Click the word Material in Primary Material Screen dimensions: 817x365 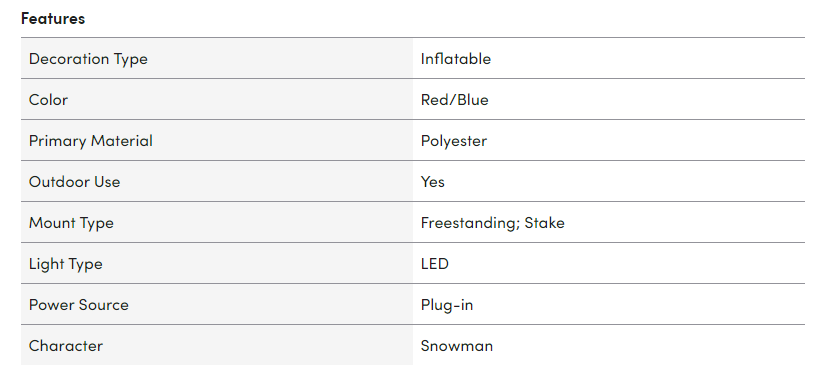pyautogui.click(x=121, y=141)
